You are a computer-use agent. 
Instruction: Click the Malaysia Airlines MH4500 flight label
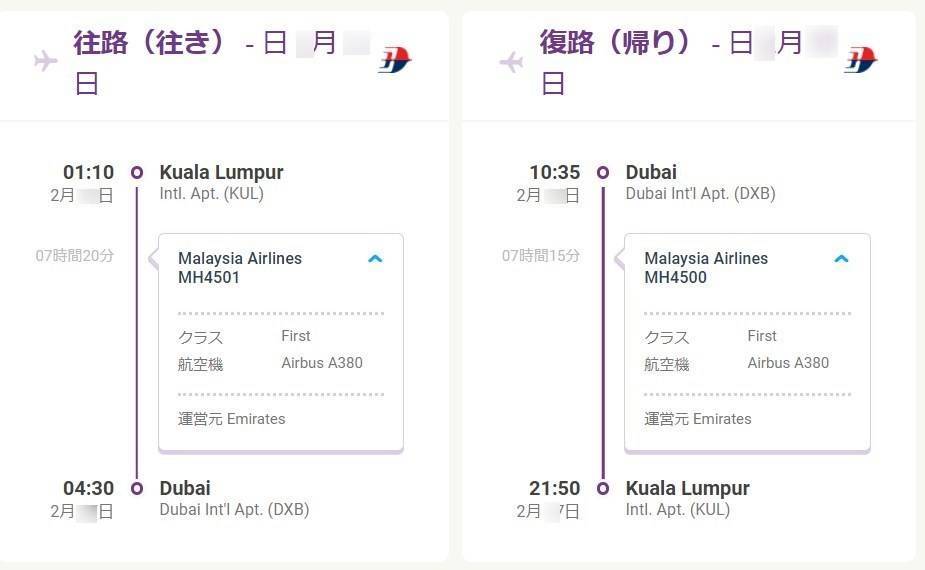tap(706, 268)
